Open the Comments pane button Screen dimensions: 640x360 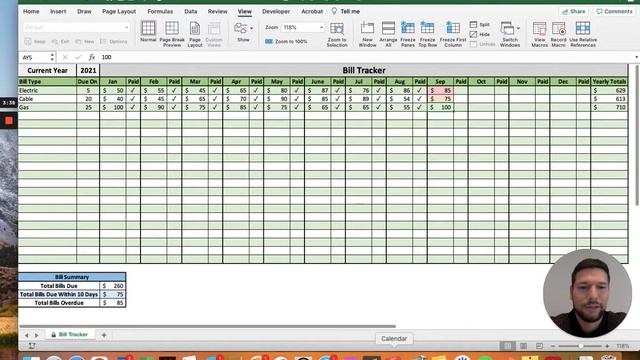click(614, 11)
